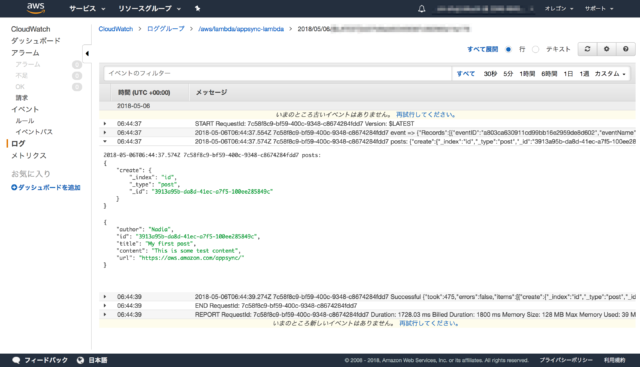Open the サポート support dropdown
This screenshot has height=367, width=640.
[599, 9]
